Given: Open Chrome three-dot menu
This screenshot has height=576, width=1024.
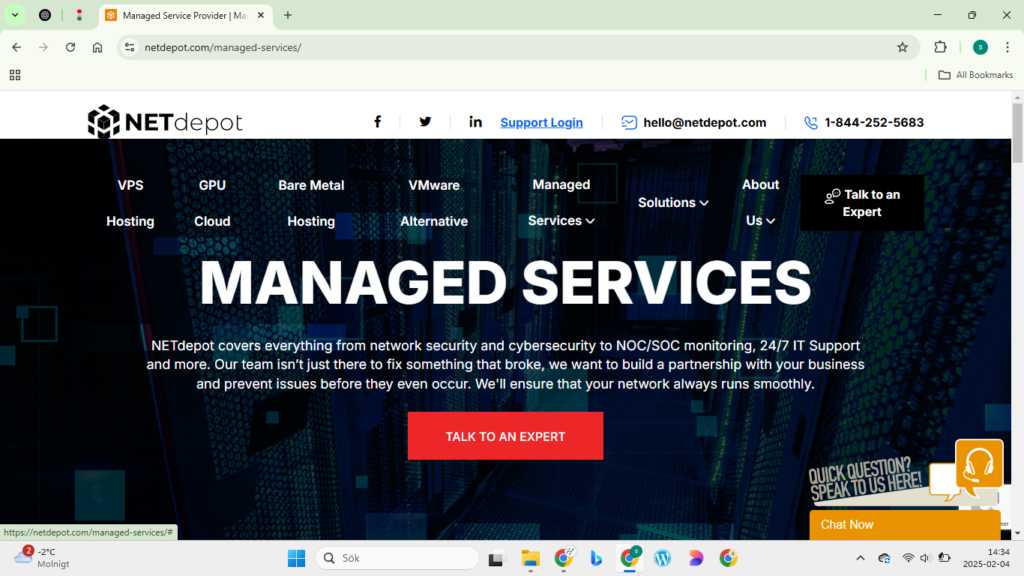Looking at the screenshot, I should click(x=1008, y=47).
